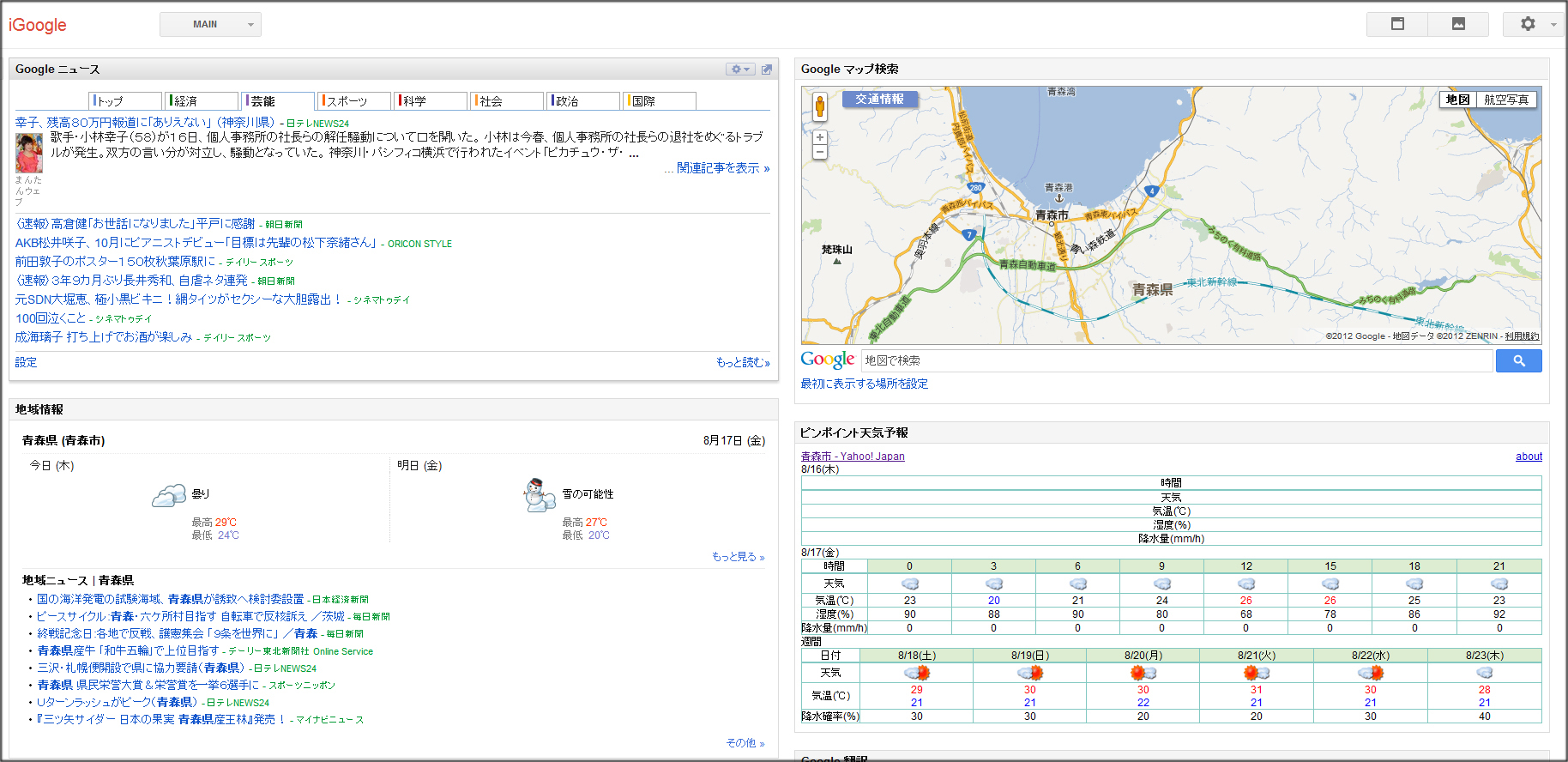The width and height of the screenshot is (1568, 762).
Task: Select the 芸能 news tab
Action: (x=278, y=101)
